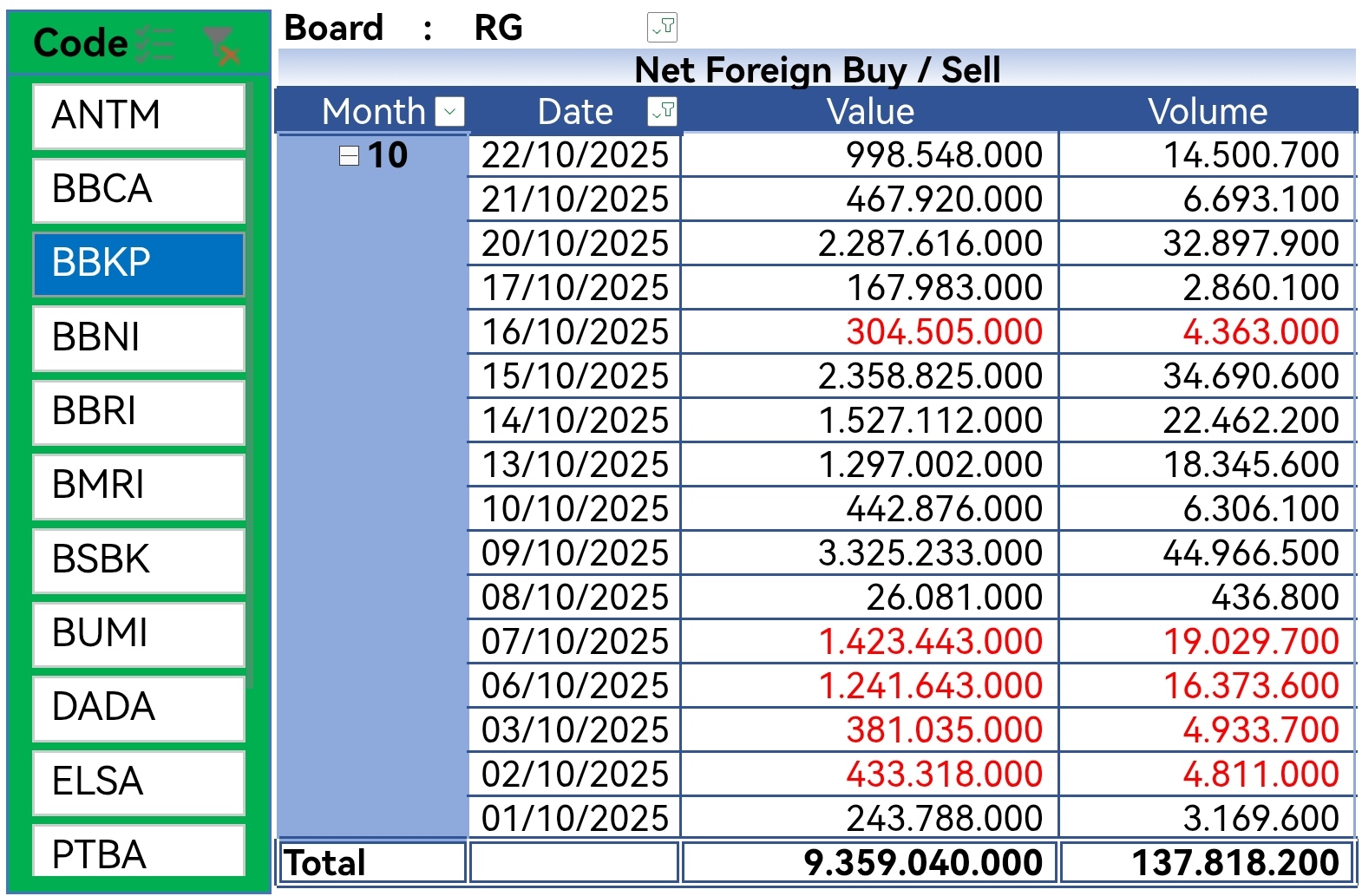Select ANTM in the Code slicer
1362x896 pixels.
[x=139, y=115]
